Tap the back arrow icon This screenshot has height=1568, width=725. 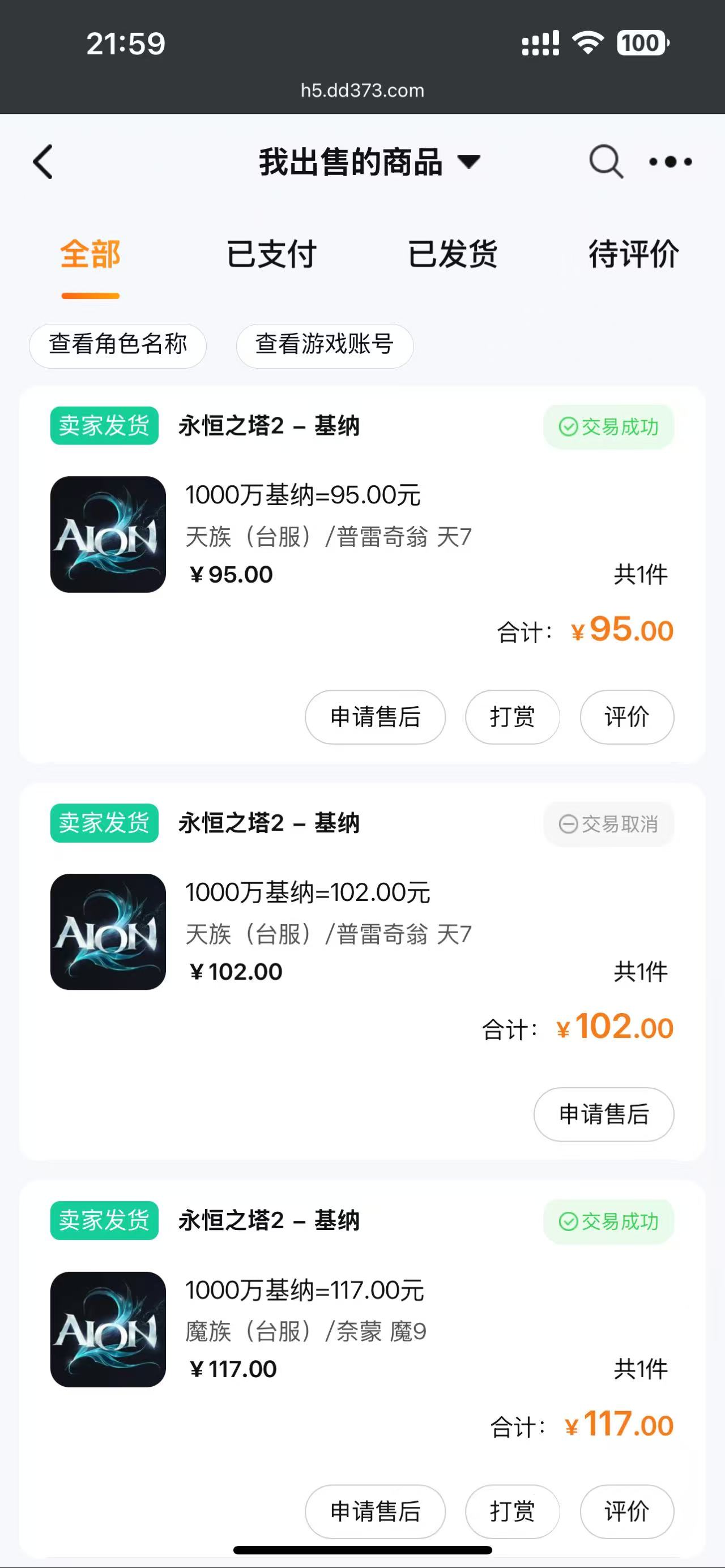(43, 162)
